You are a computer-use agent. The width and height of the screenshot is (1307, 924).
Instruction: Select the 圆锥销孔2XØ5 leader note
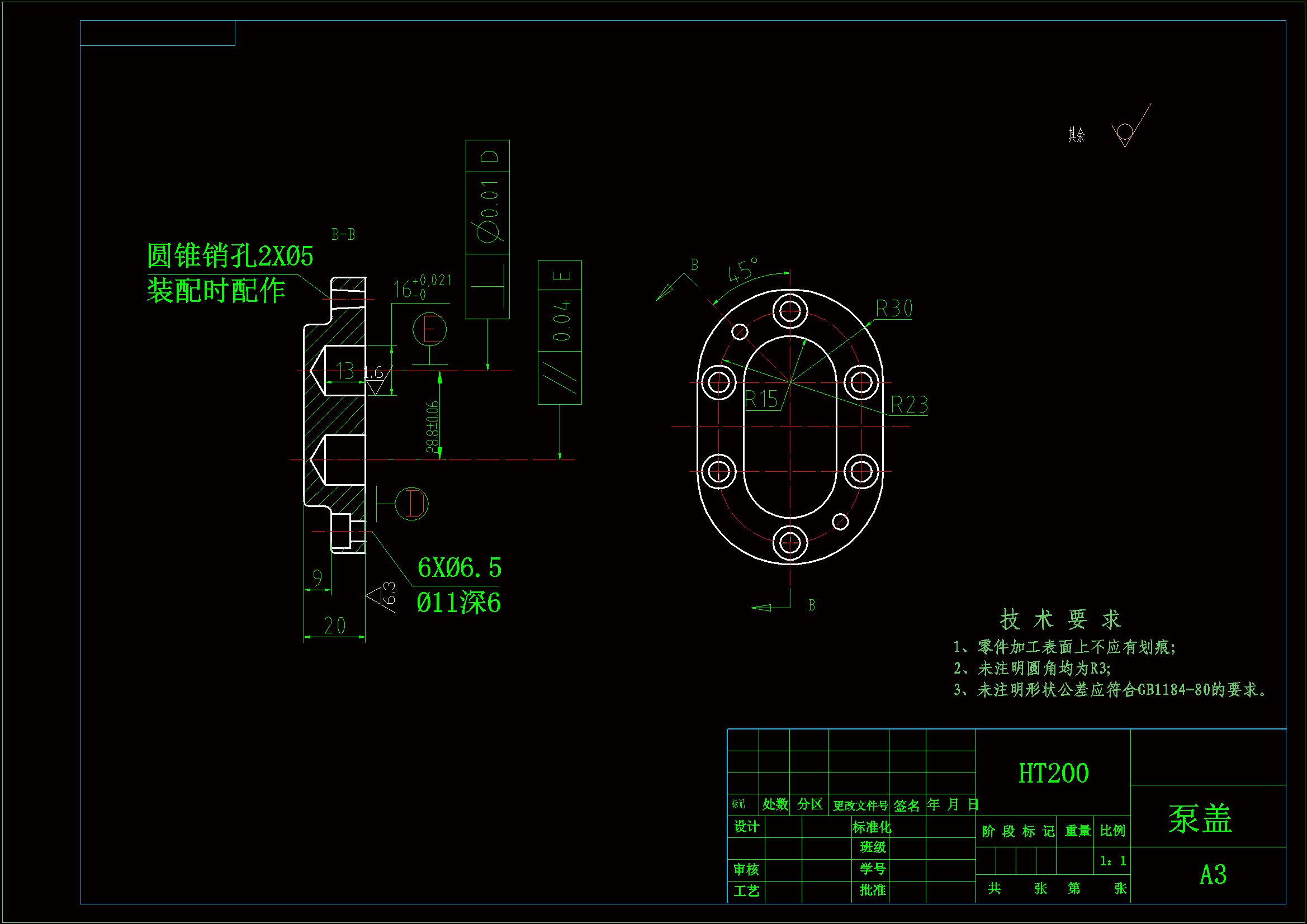pyautogui.click(x=230, y=256)
